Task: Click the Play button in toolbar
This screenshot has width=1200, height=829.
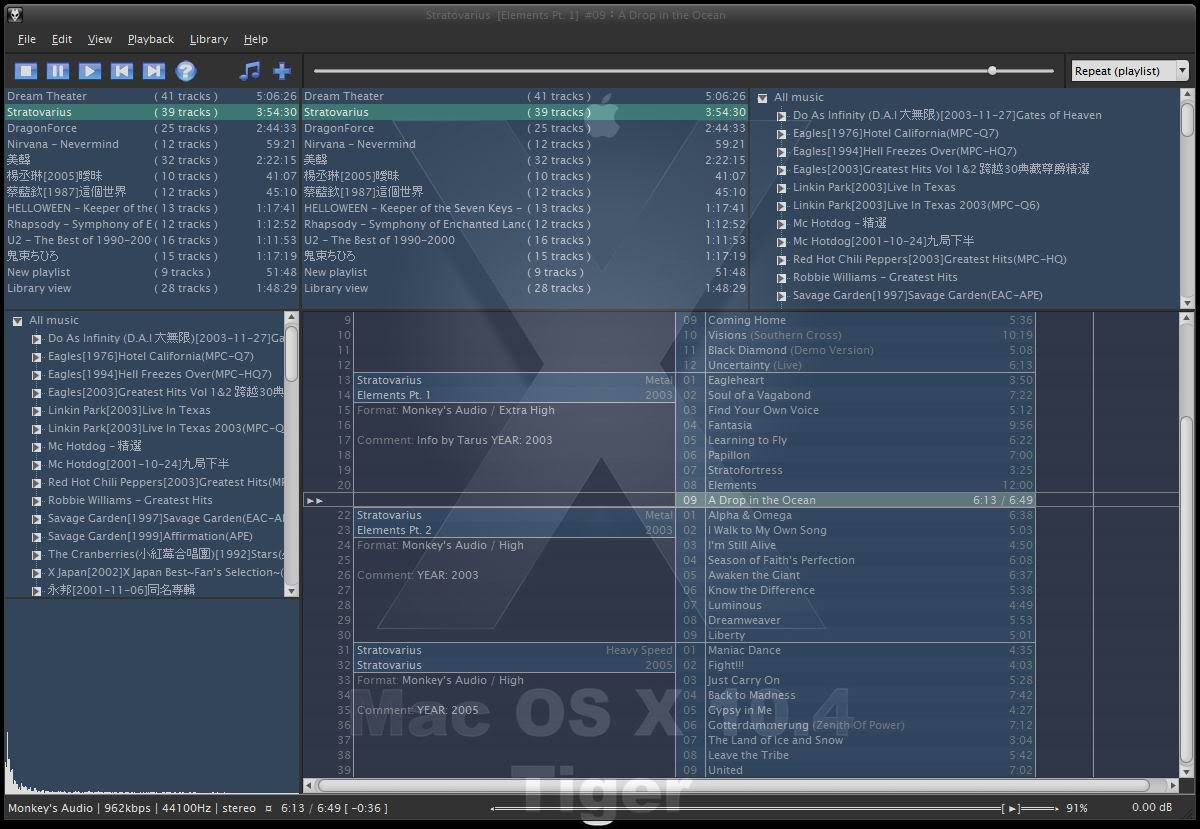Action: pos(90,71)
